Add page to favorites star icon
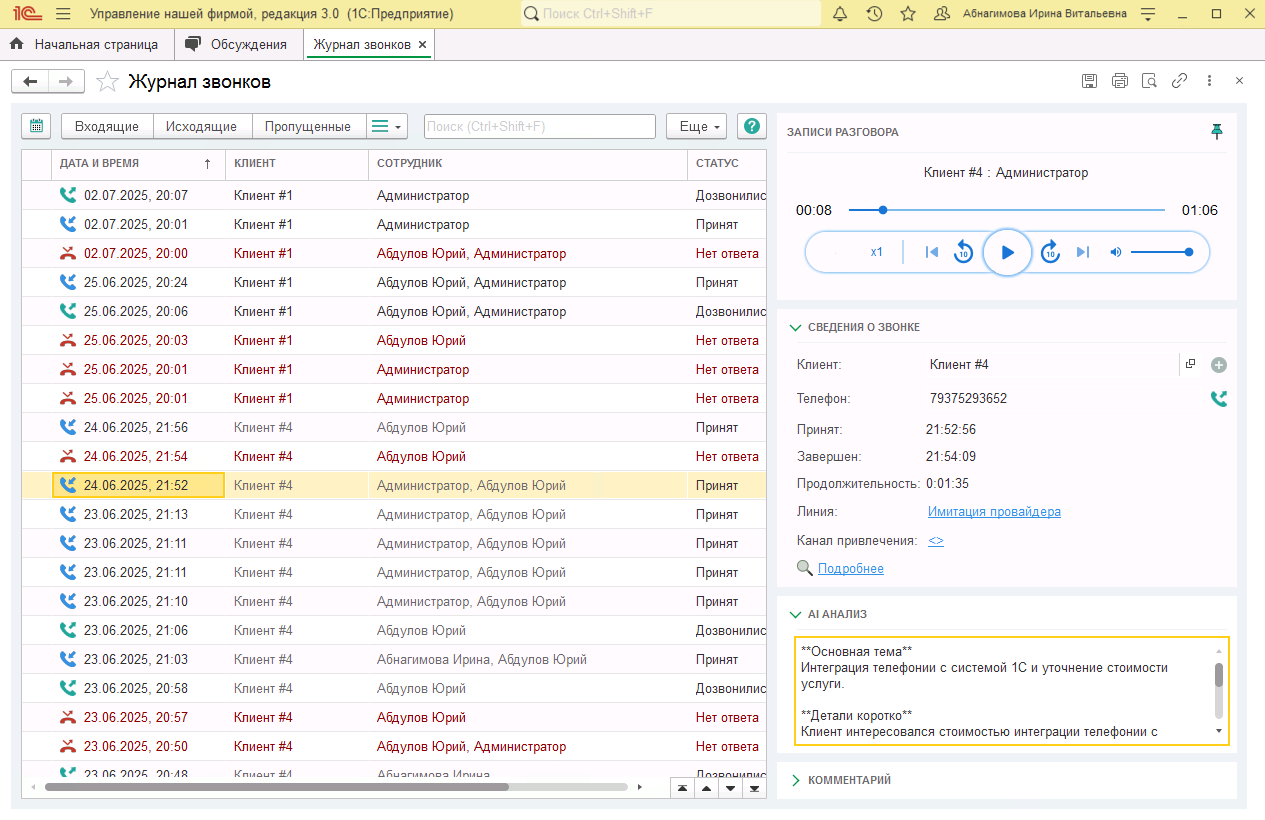The width and height of the screenshot is (1265, 820). coord(108,82)
